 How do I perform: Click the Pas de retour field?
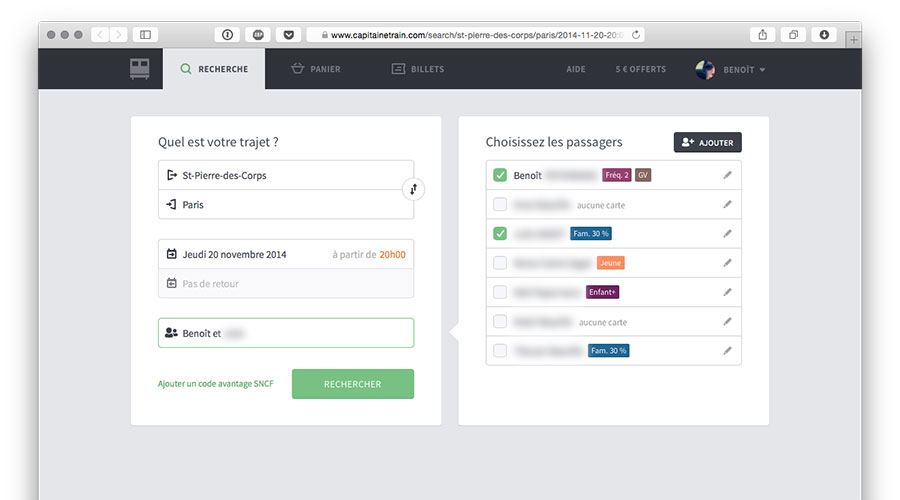[x=286, y=284]
